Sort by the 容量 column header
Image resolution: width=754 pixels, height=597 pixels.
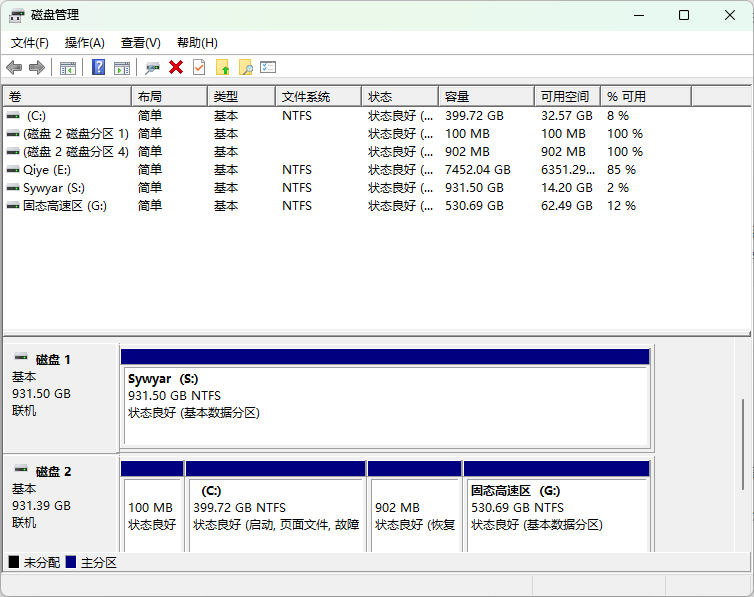[x=487, y=97]
